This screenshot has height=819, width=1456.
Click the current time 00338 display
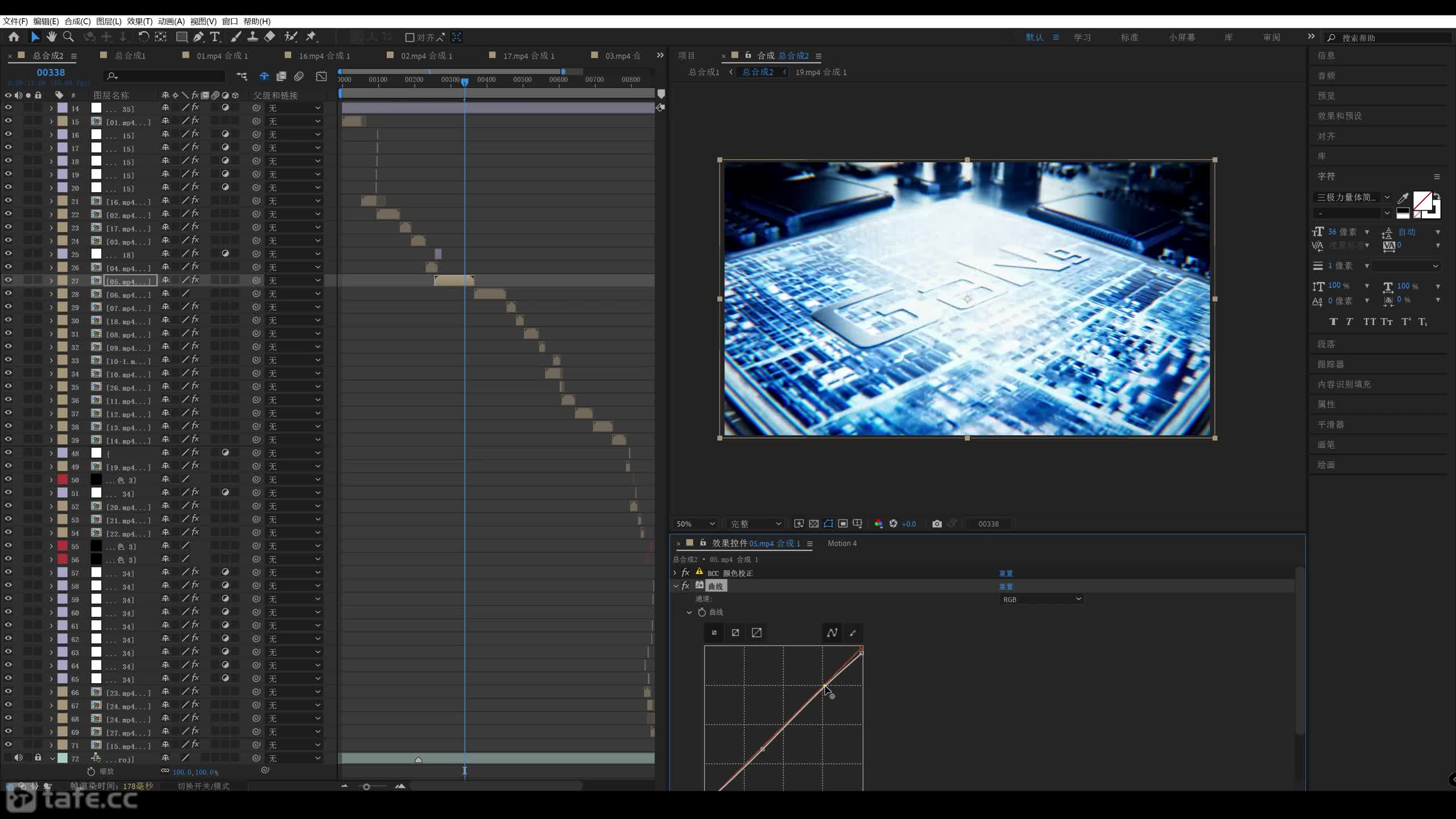51,73
